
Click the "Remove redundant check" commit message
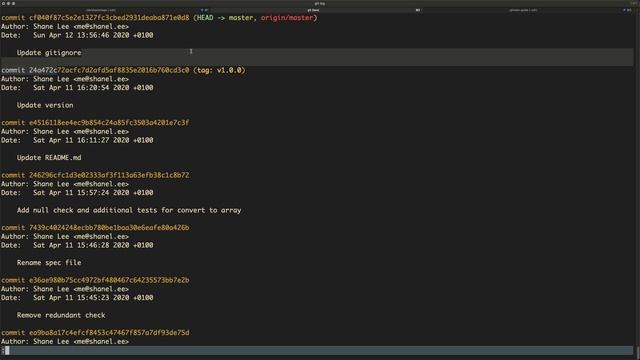(61, 316)
